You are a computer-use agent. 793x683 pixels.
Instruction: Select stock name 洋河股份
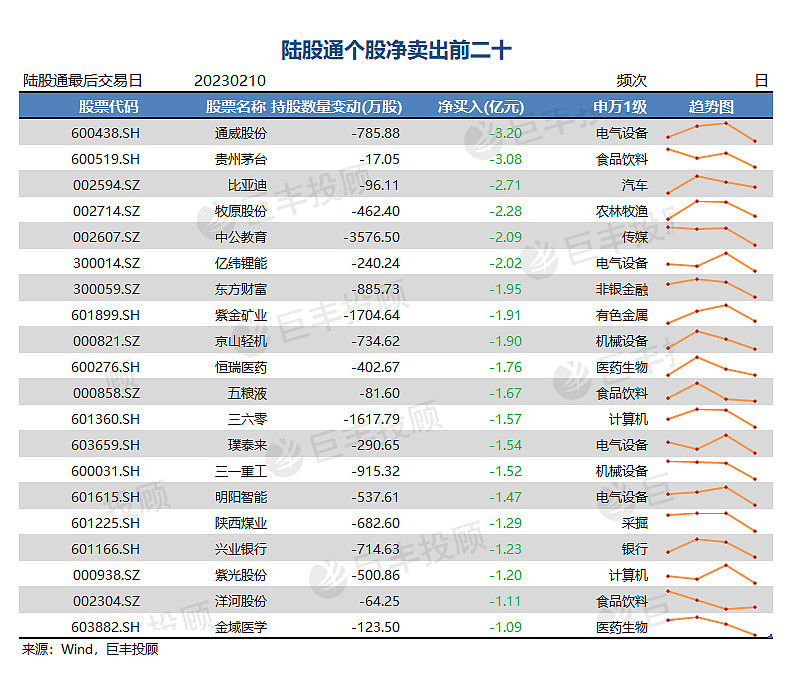click(241, 601)
